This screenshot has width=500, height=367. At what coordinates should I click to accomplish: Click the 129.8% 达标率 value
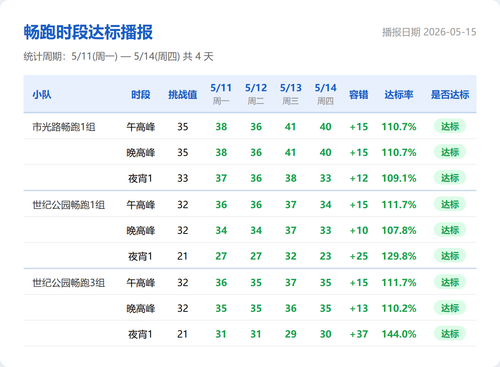[399, 256]
